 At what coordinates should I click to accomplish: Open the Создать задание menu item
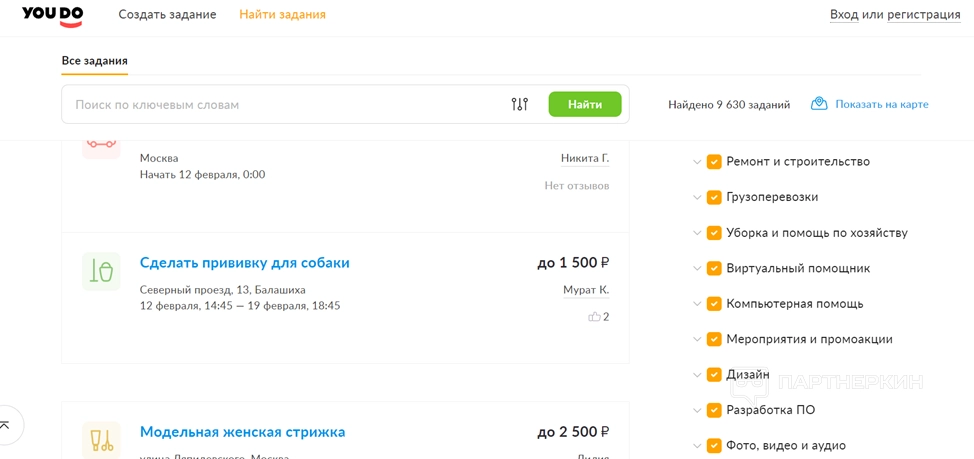[x=167, y=15]
